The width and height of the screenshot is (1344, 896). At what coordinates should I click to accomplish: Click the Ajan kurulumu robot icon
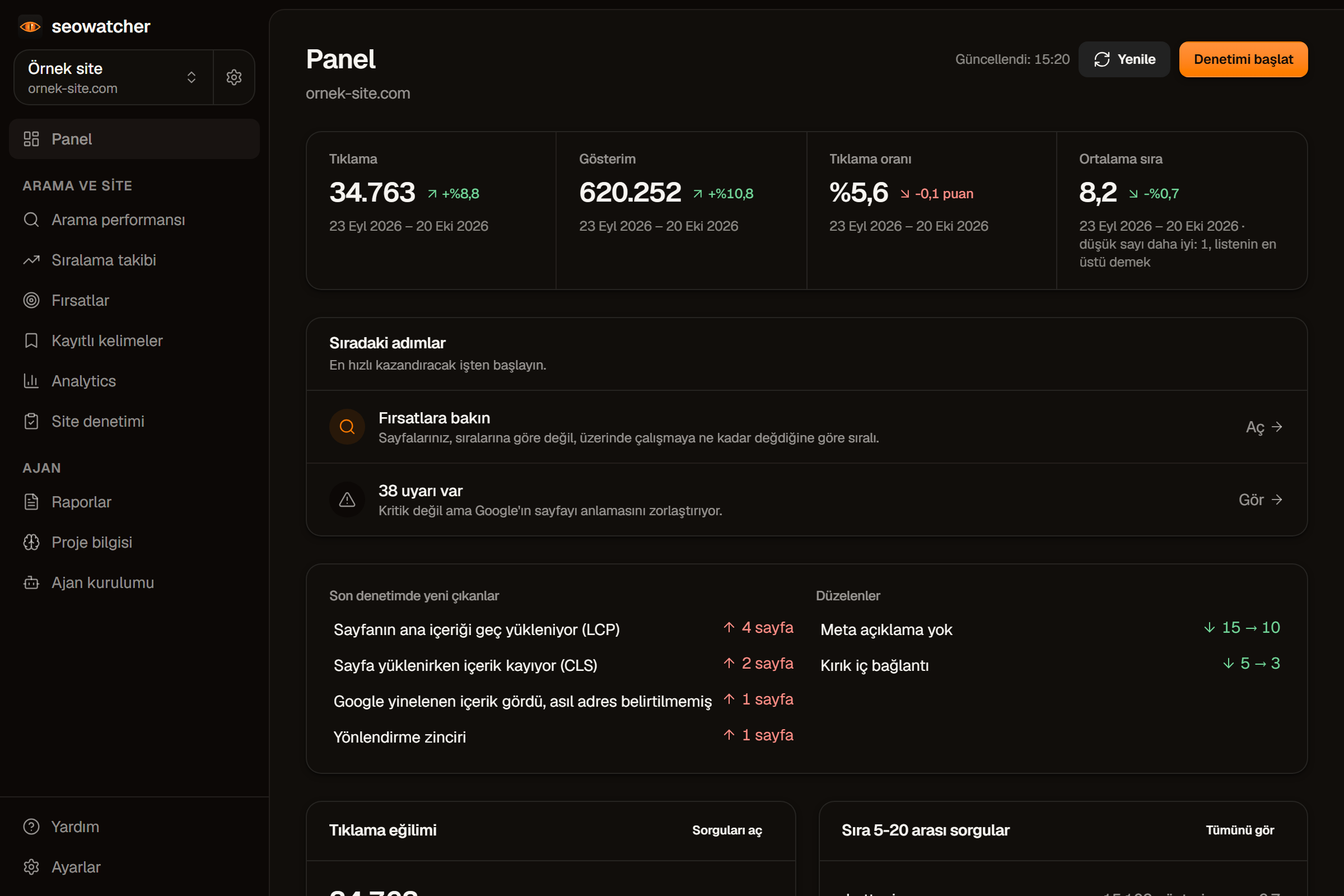pyautogui.click(x=31, y=582)
